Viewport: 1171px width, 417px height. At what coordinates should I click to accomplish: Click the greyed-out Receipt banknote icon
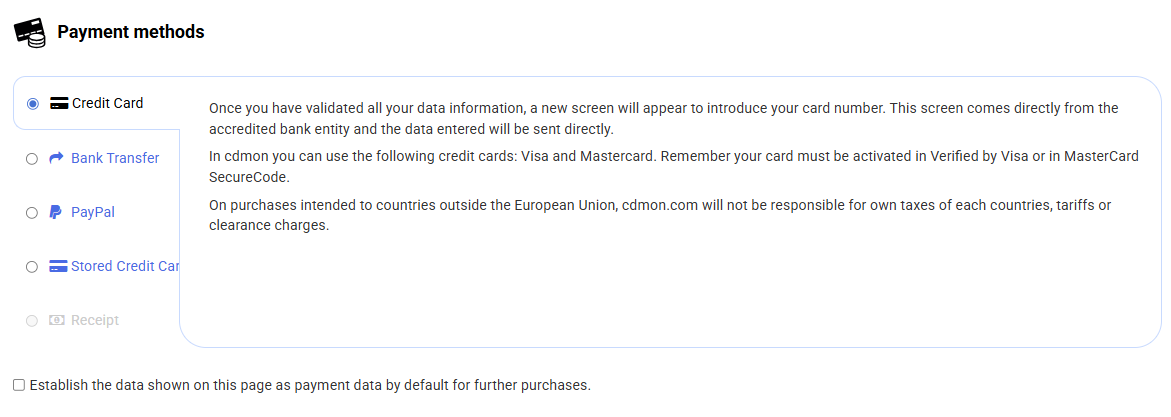point(57,320)
